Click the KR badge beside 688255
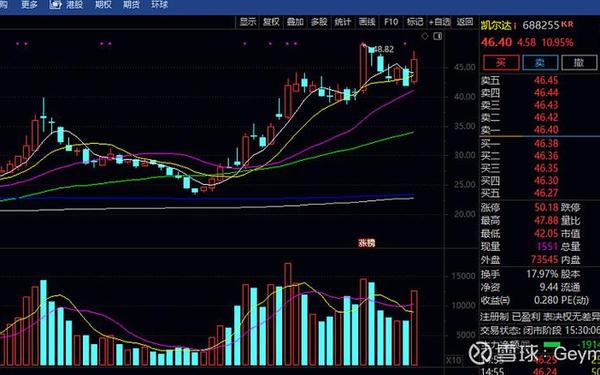 click(567, 24)
